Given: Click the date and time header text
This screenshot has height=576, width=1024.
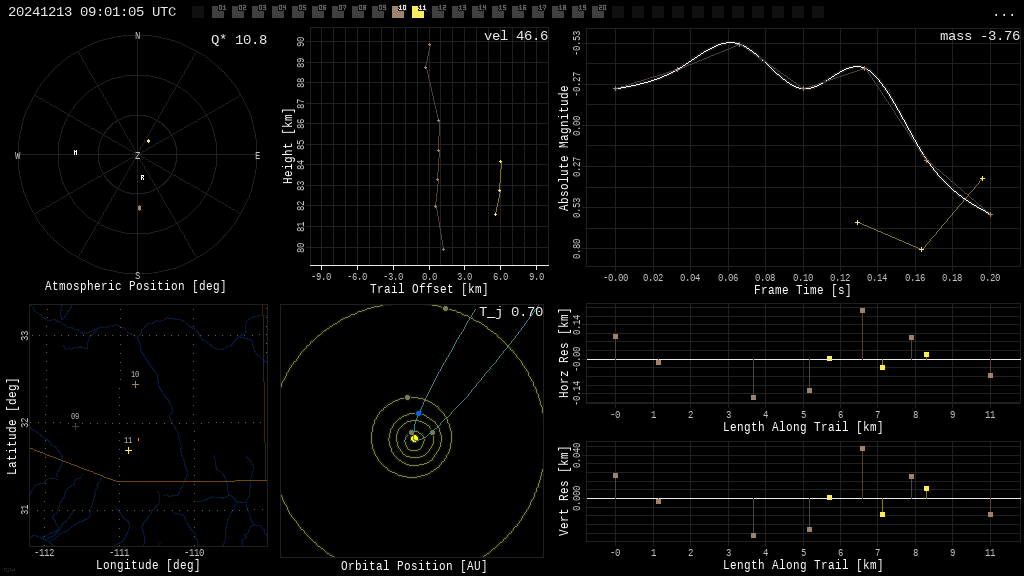Looking at the screenshot, I should click(x=92, y=12).
